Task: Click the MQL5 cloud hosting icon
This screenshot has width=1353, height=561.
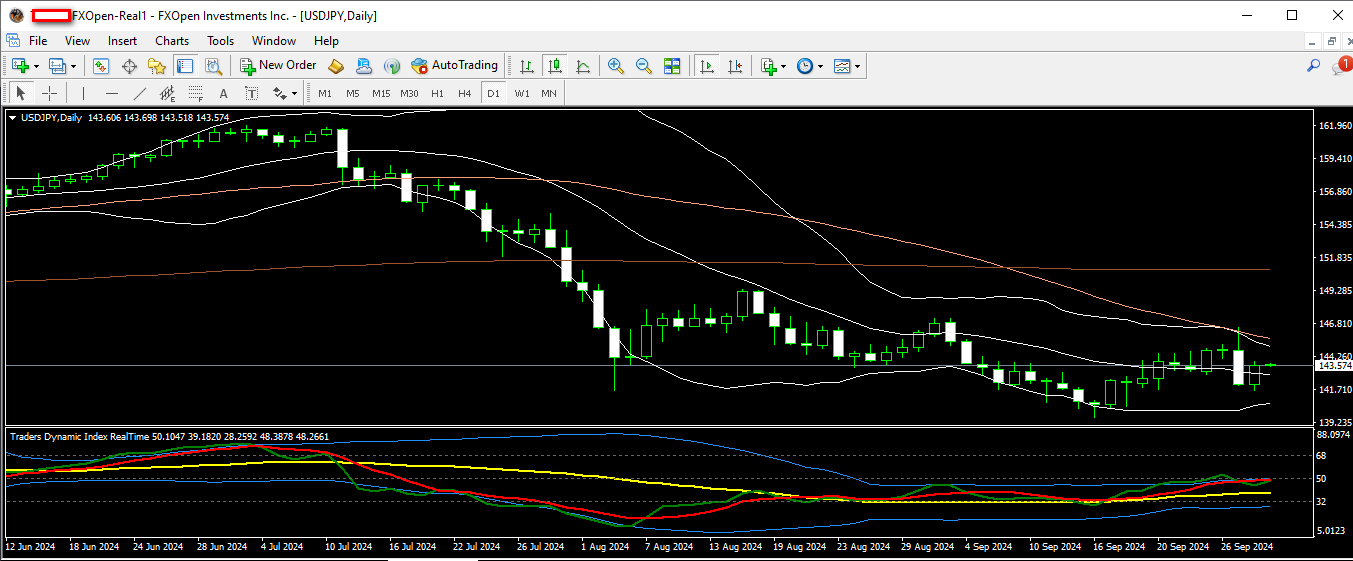Action: [x=364, y=66]
